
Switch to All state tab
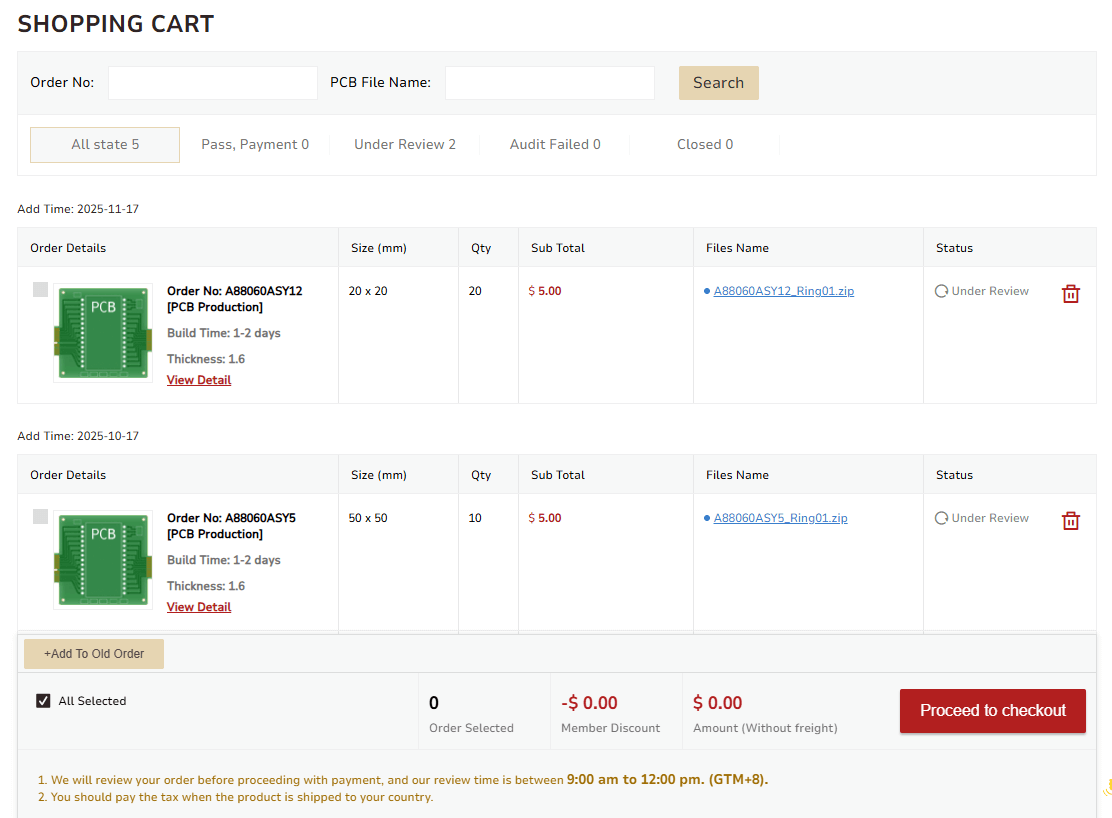(105, 144)
